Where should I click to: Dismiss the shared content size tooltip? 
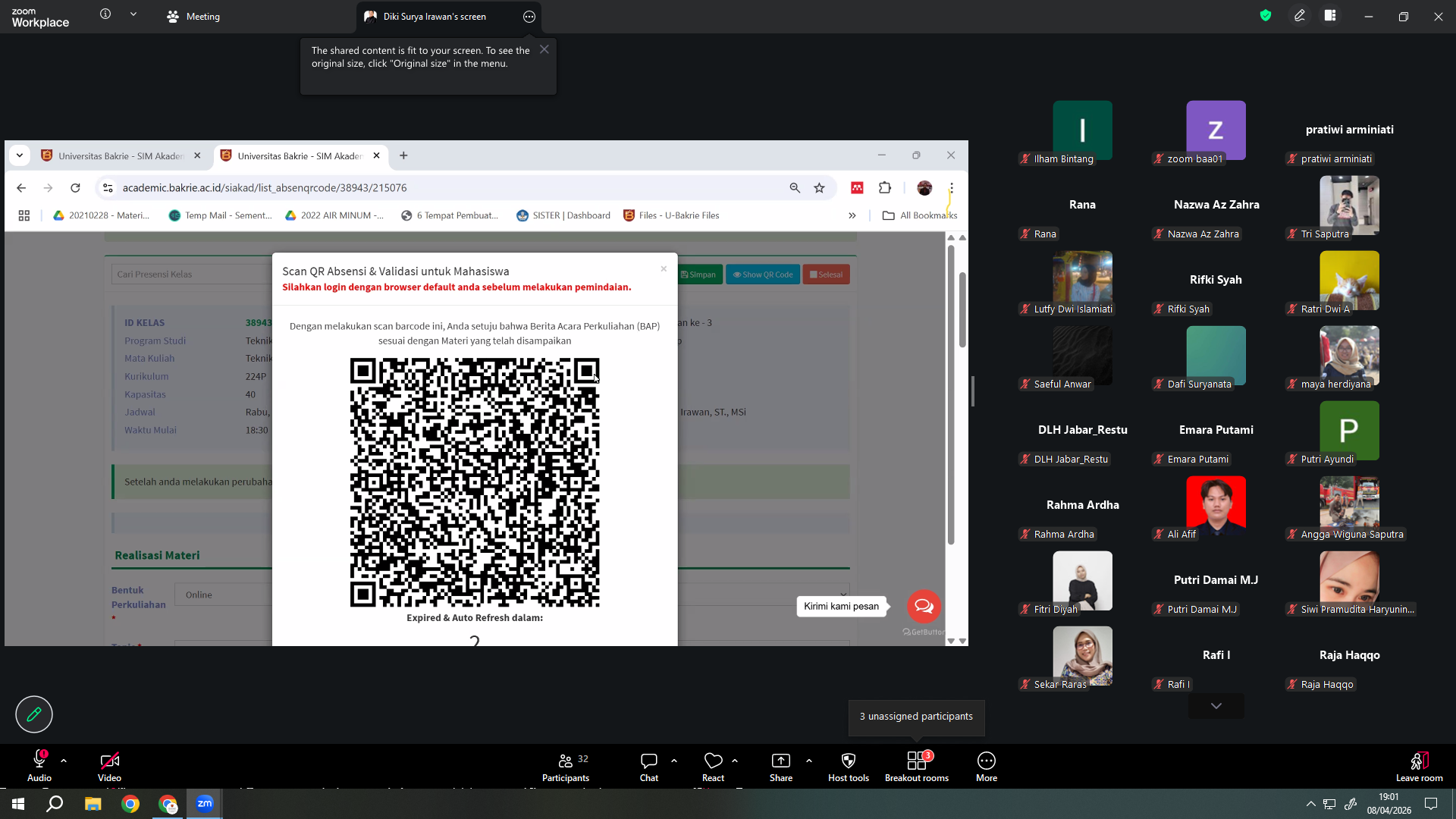click(x=544, y=49)
